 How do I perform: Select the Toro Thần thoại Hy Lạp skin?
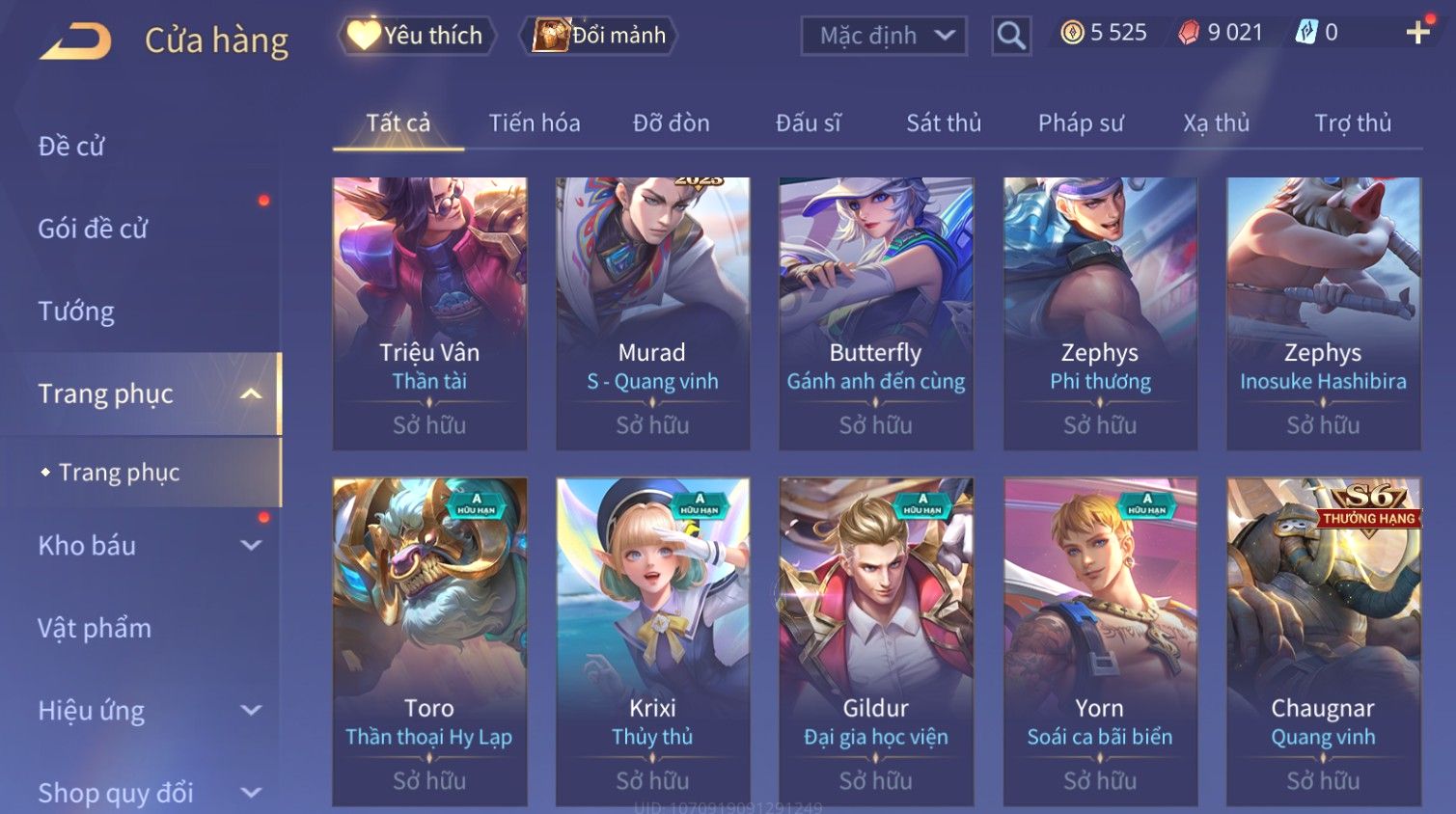coord(429,641)
